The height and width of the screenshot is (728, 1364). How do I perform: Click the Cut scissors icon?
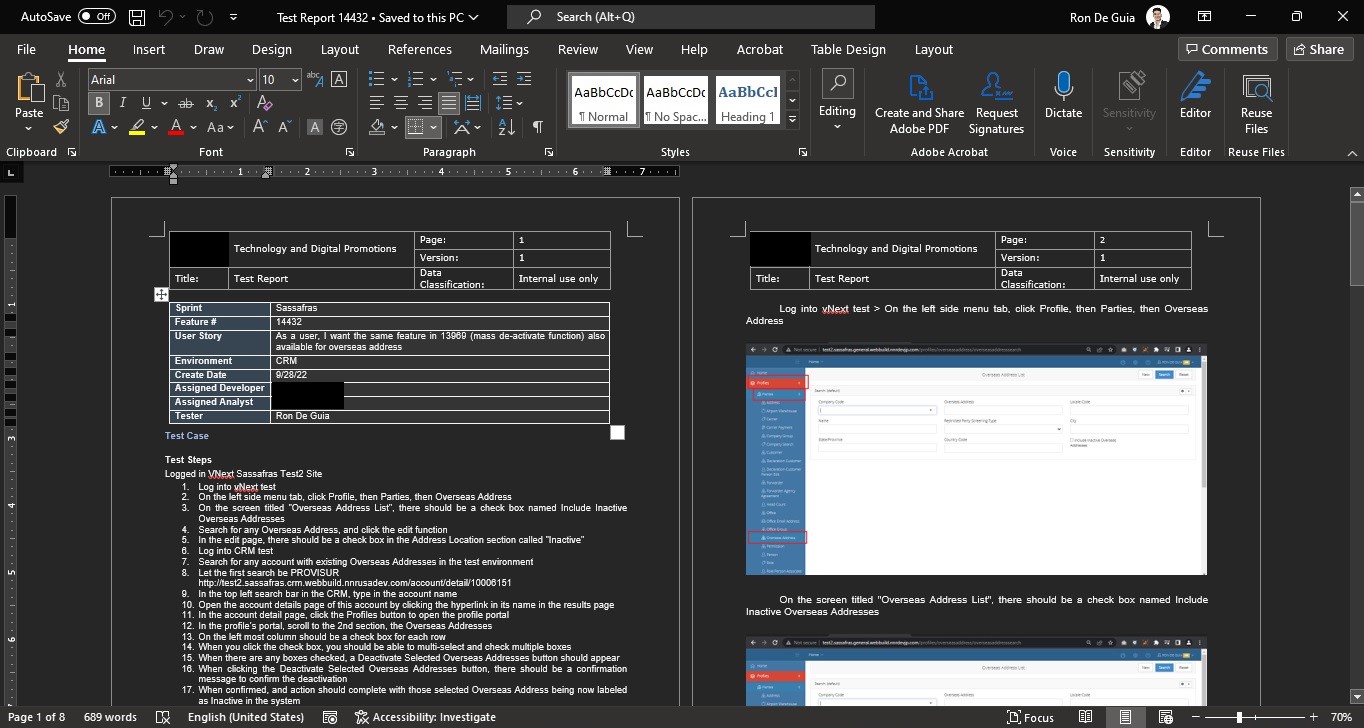point(61,80)
